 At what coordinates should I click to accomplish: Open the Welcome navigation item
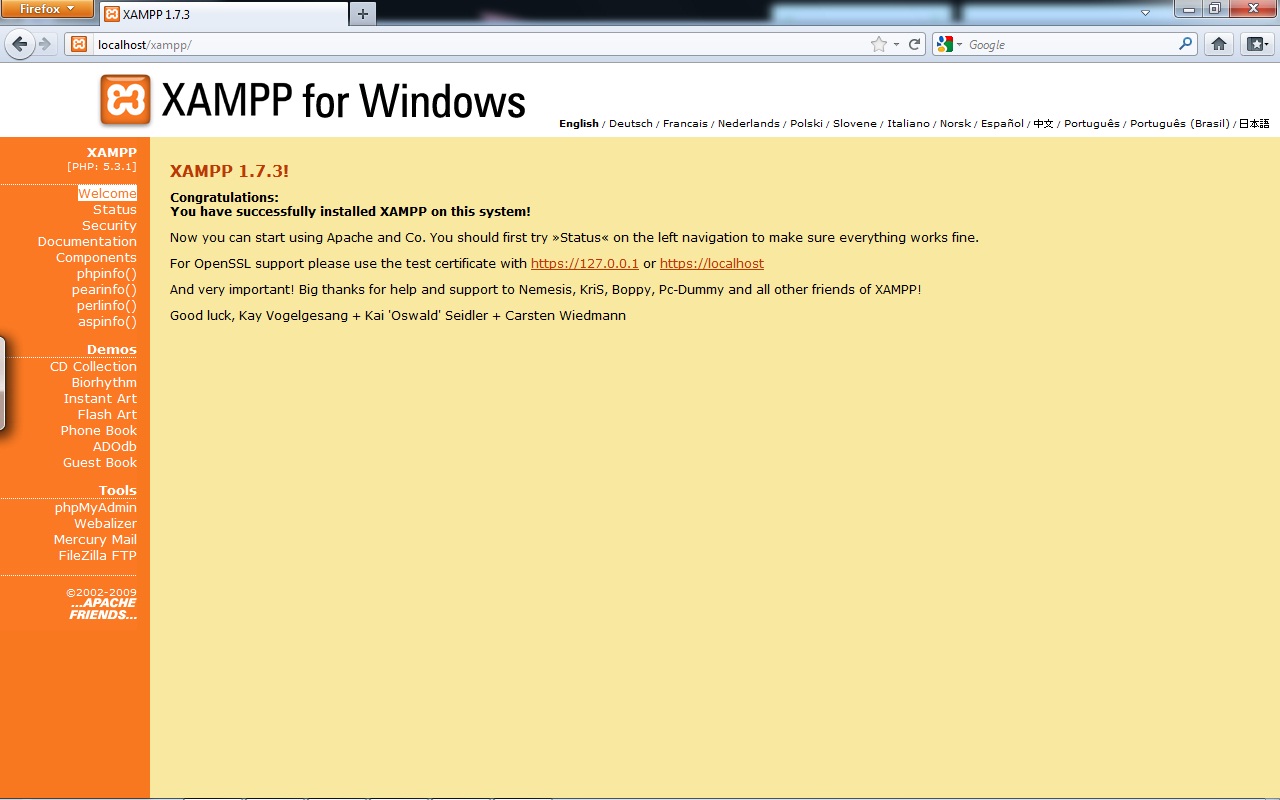pyautogui.click(x=107, y=193)
